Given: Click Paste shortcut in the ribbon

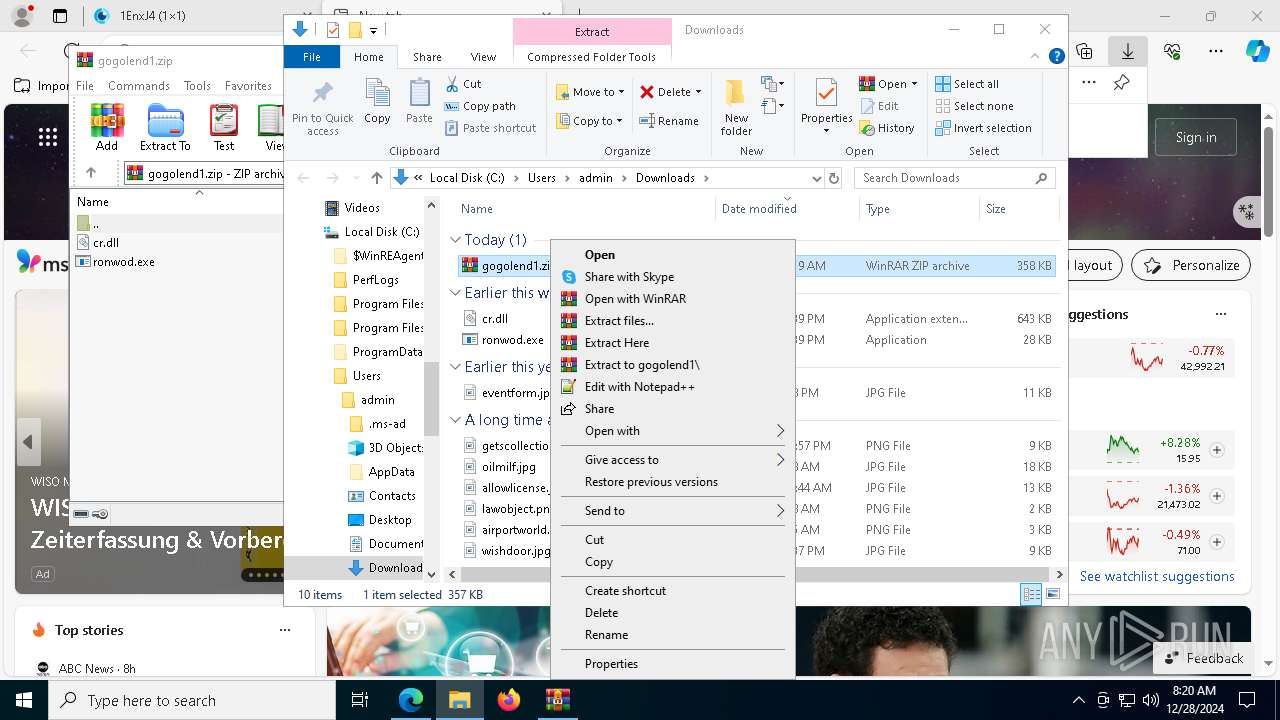Looking at the screenshot, I should 490,128.
